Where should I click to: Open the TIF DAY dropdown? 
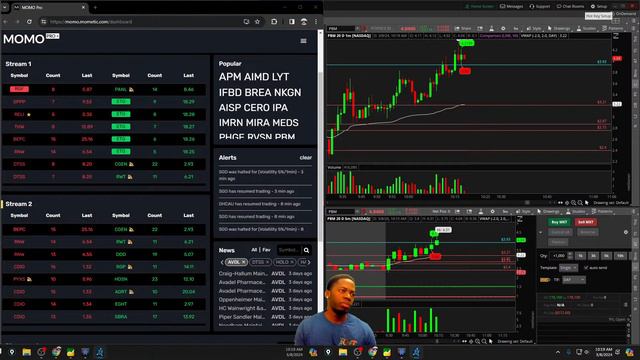pos(574,280)
